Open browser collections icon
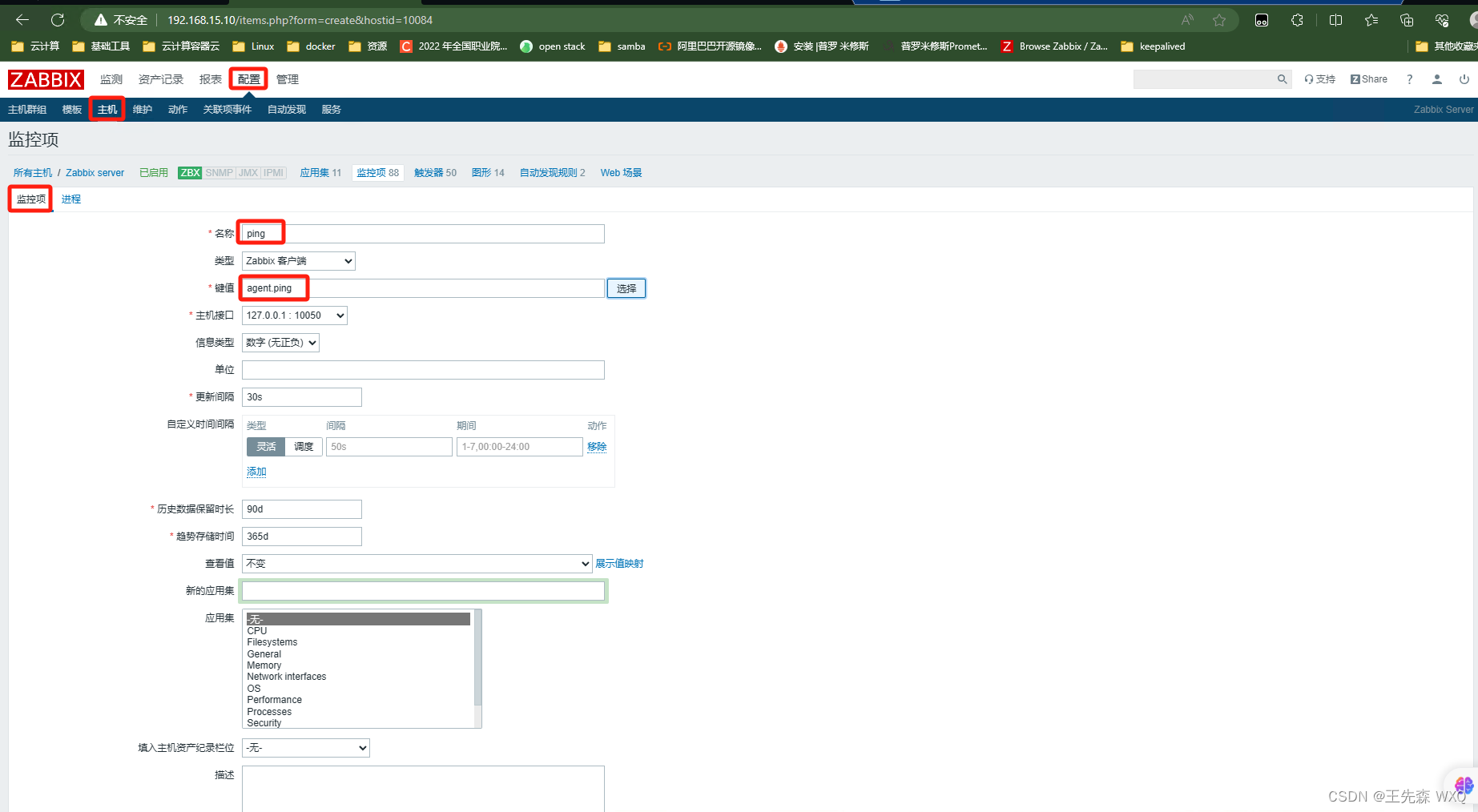 [x=1407, y=20]
